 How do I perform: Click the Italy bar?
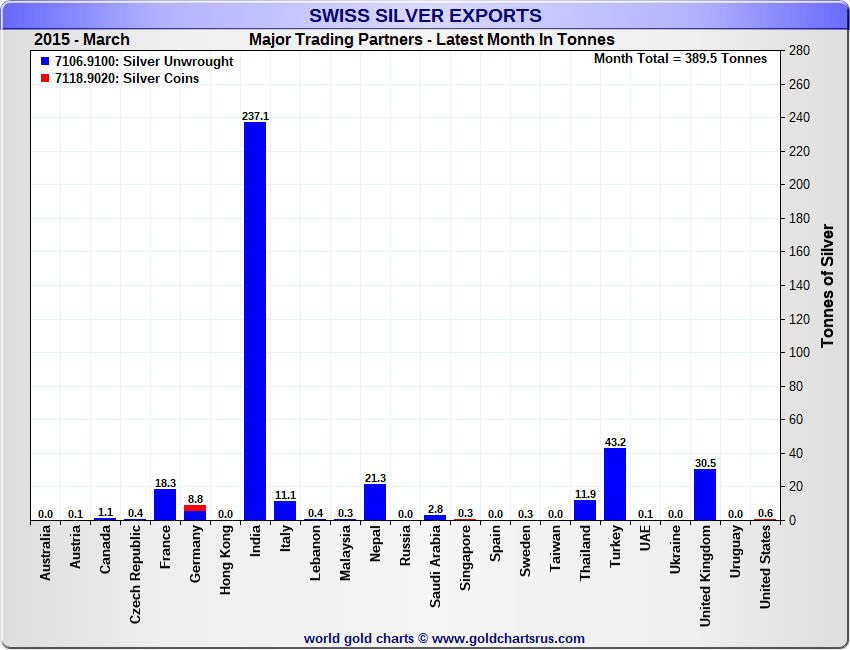point(285,510)
